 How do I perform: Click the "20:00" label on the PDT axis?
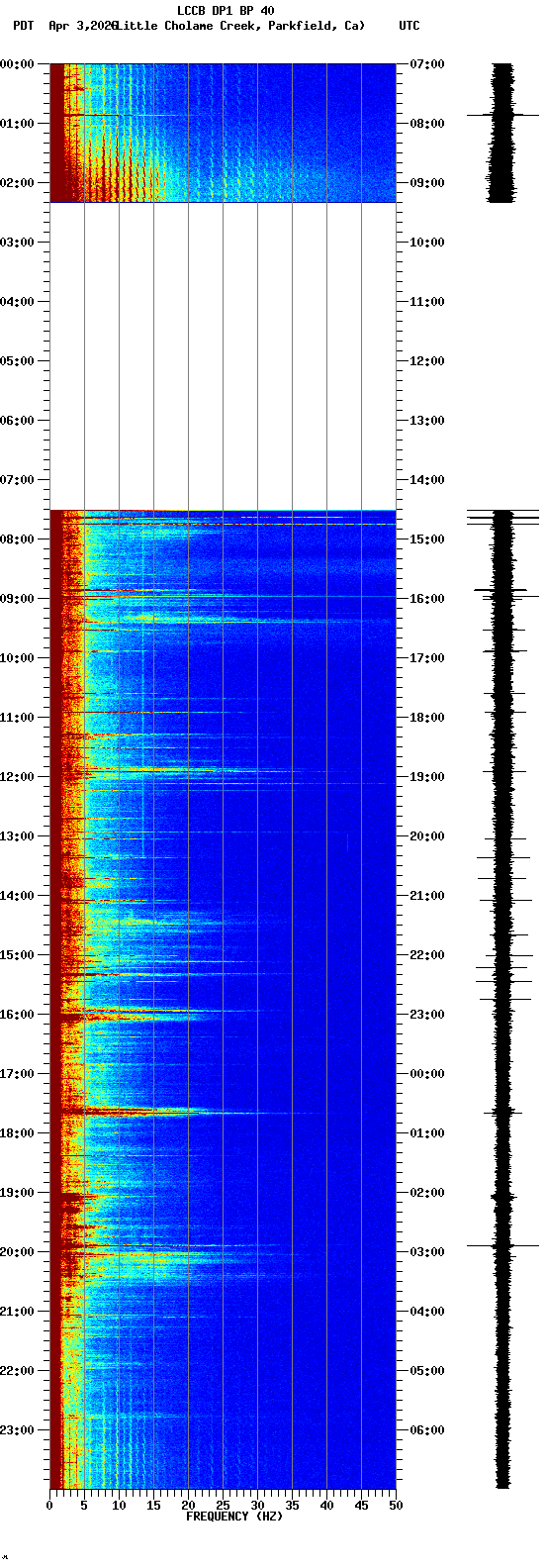[17, 1252]
